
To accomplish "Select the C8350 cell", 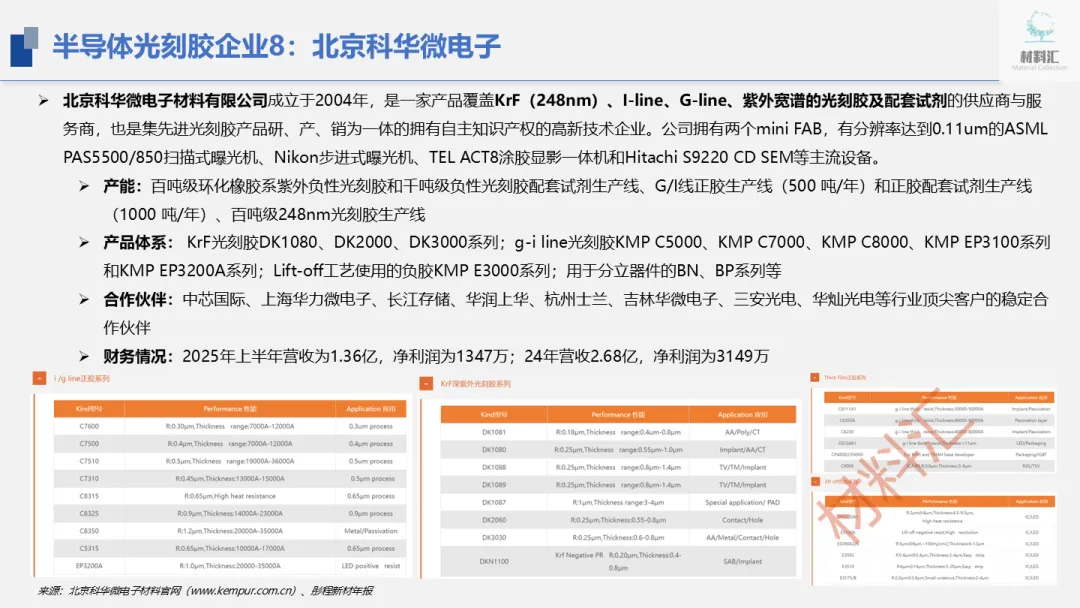I will (89, 531).
